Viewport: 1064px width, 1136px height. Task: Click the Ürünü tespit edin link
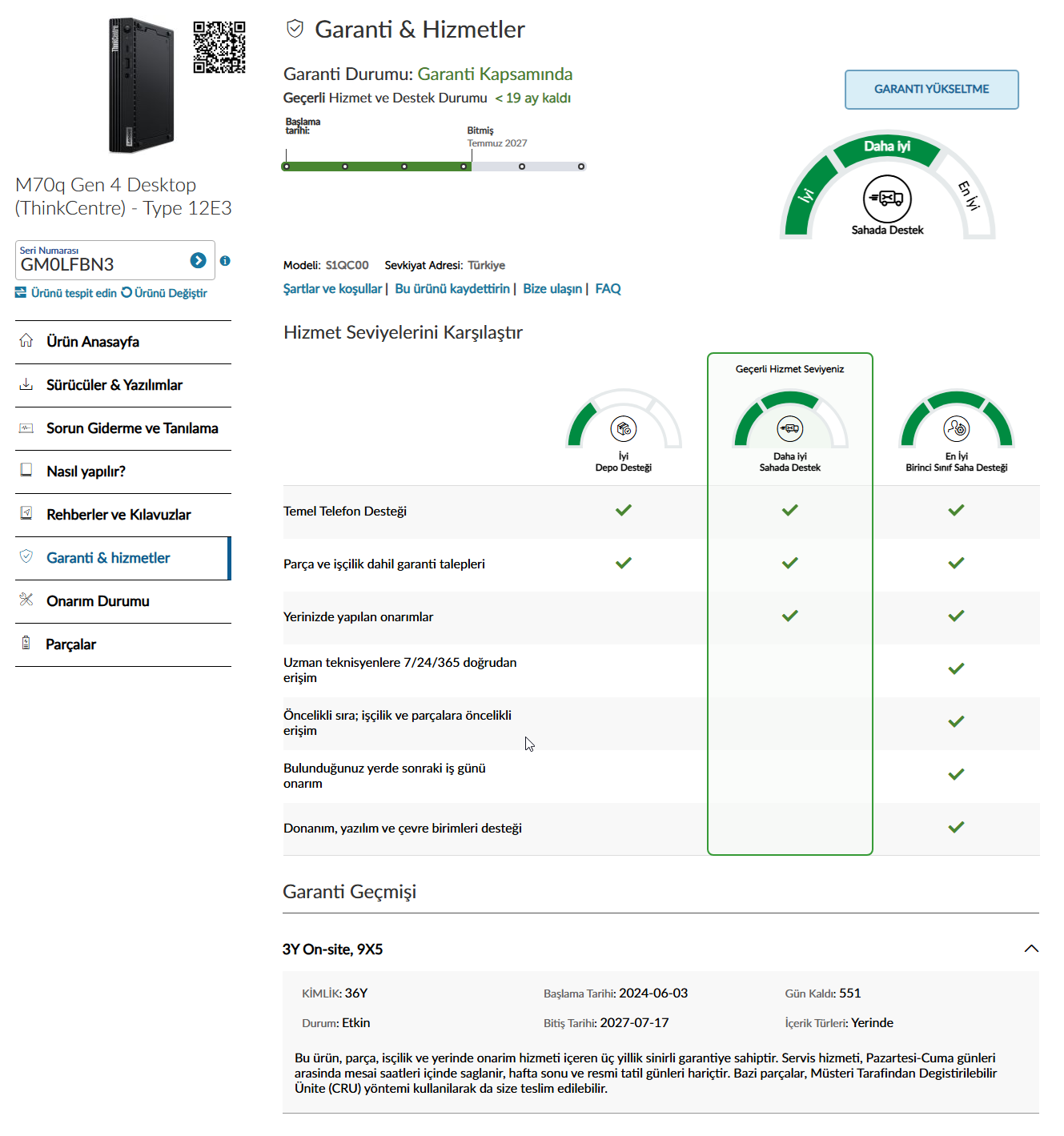[74, 293]
